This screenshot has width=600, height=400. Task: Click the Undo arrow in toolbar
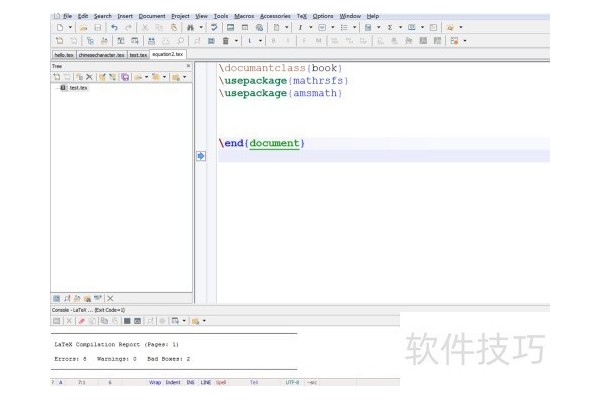tap(115, 28)
